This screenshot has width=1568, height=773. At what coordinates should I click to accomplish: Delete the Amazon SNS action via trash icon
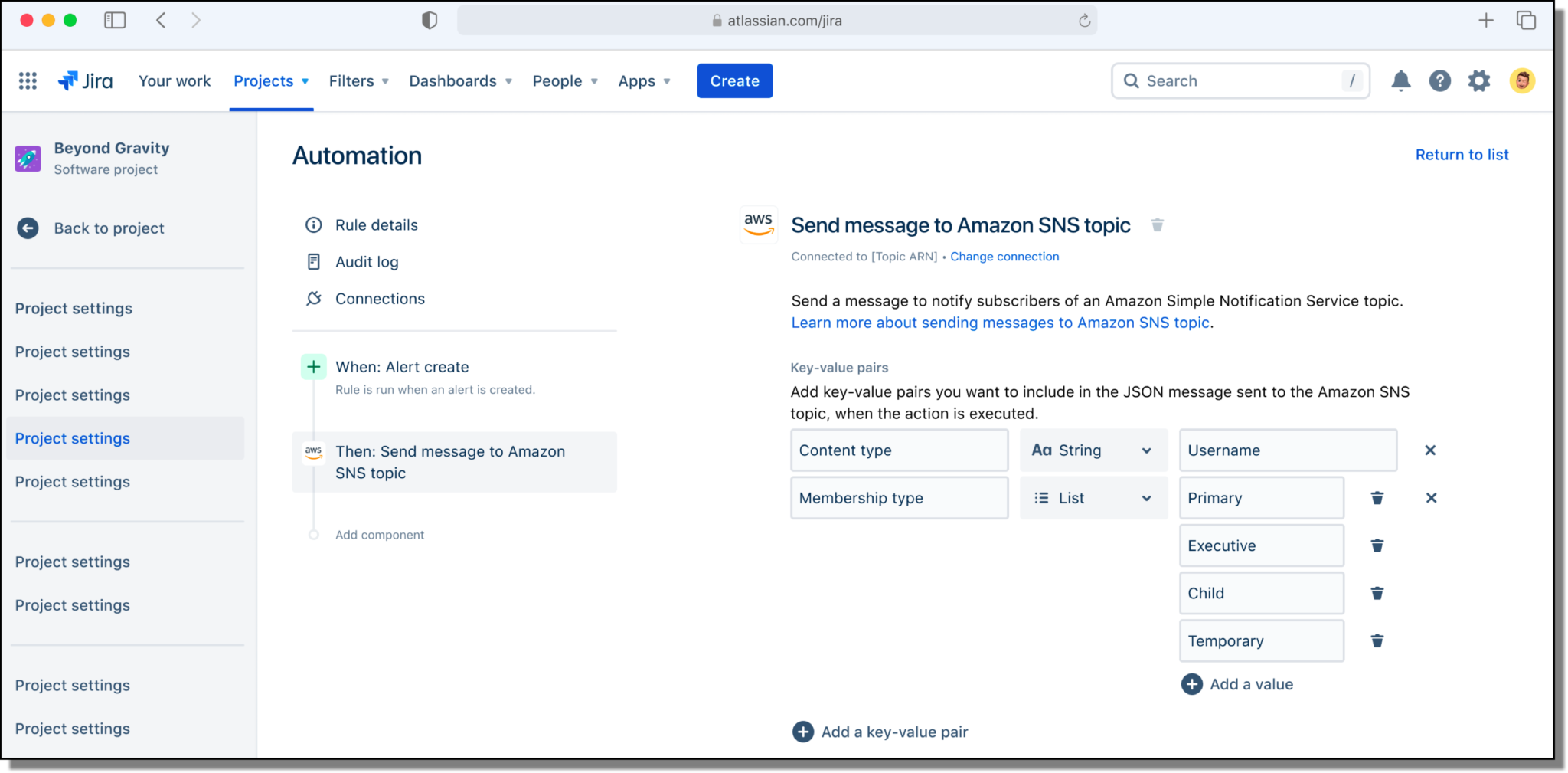(x=1157, y=225)
